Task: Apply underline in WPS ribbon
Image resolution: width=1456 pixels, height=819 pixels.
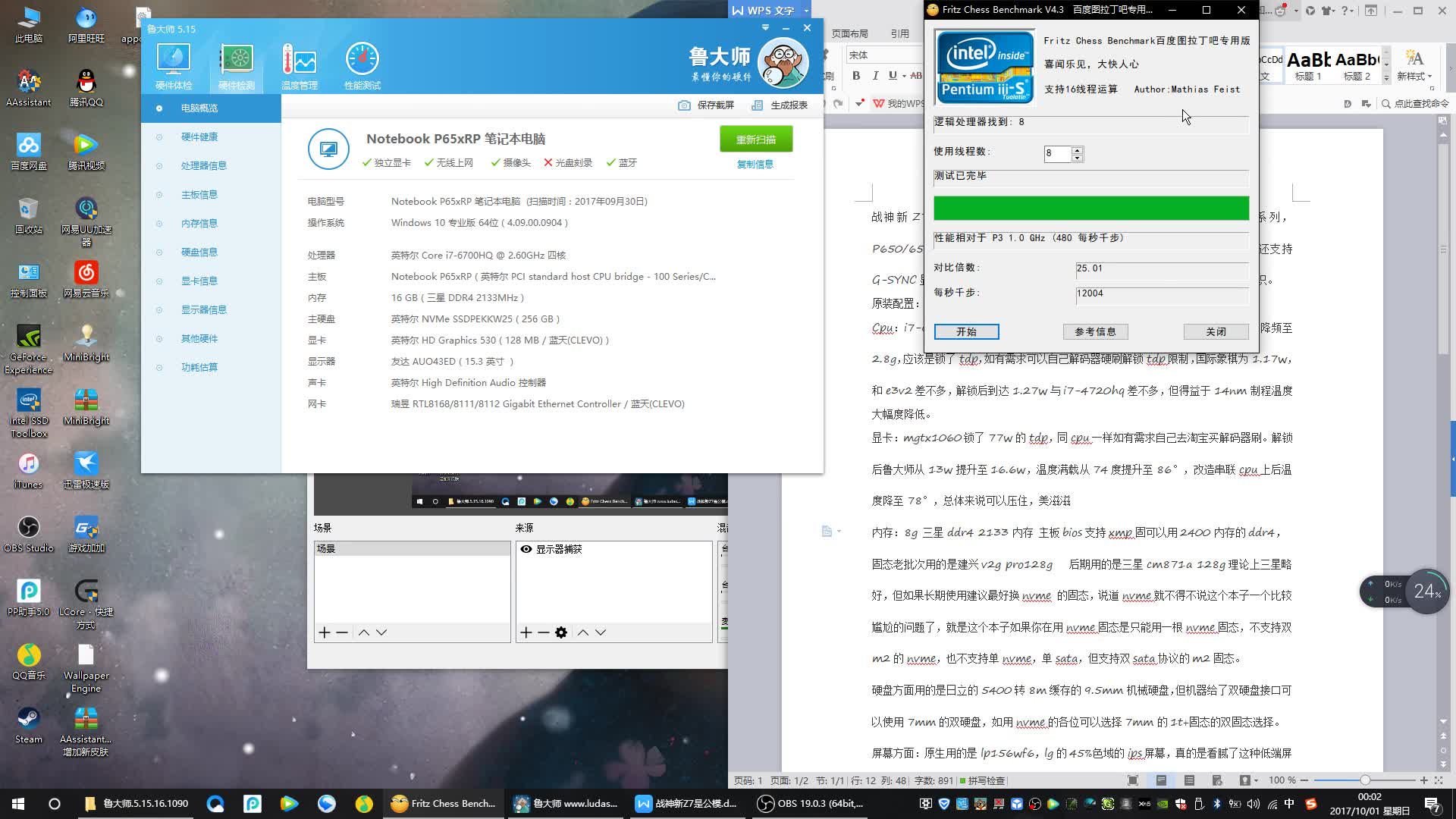Action: 893,76
